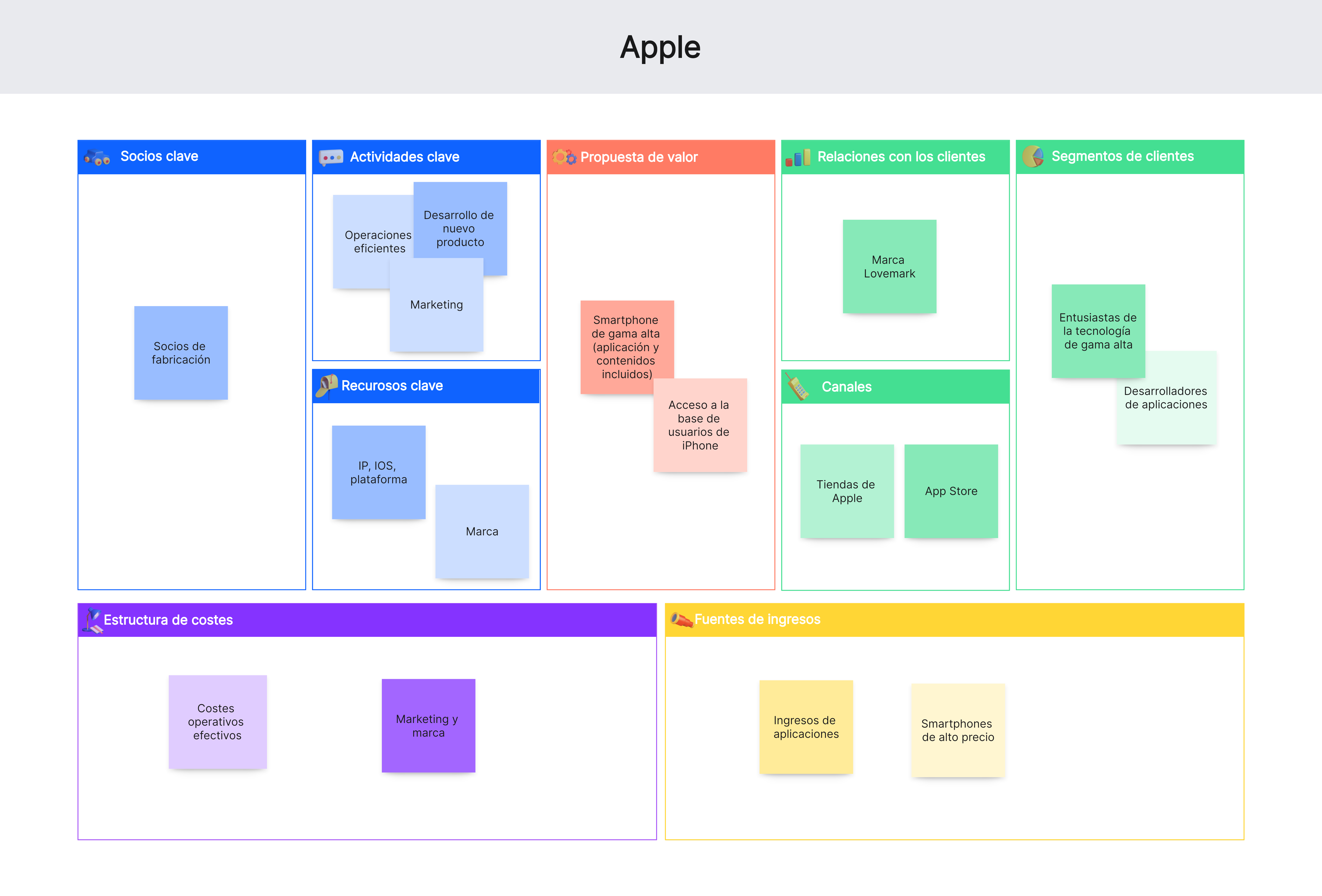Select the Entusiastas de la tecnología note
This screenshot has height=896, width=1322.
(1098, 331)
